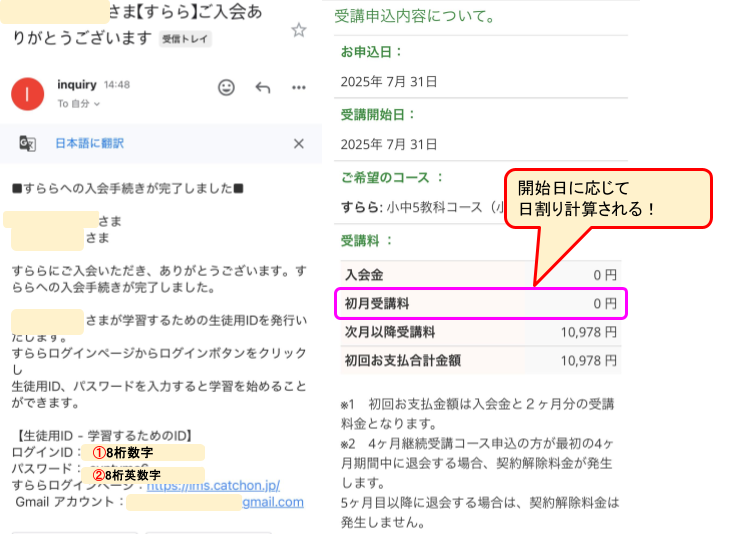Tap the 受講料 heading

pos(366,241)
